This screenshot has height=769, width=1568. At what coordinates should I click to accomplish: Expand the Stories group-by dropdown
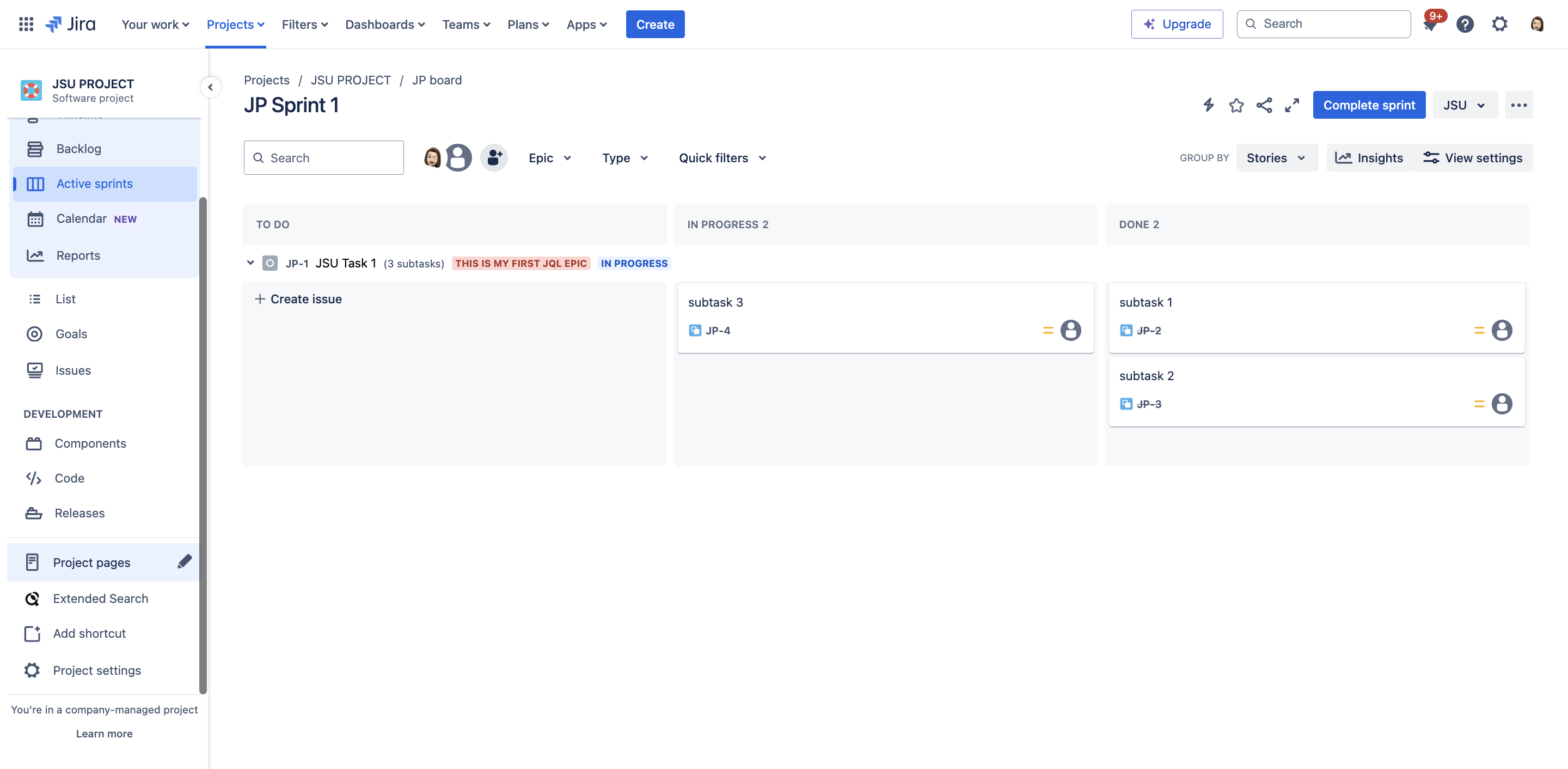click(x=1276, y=157)
